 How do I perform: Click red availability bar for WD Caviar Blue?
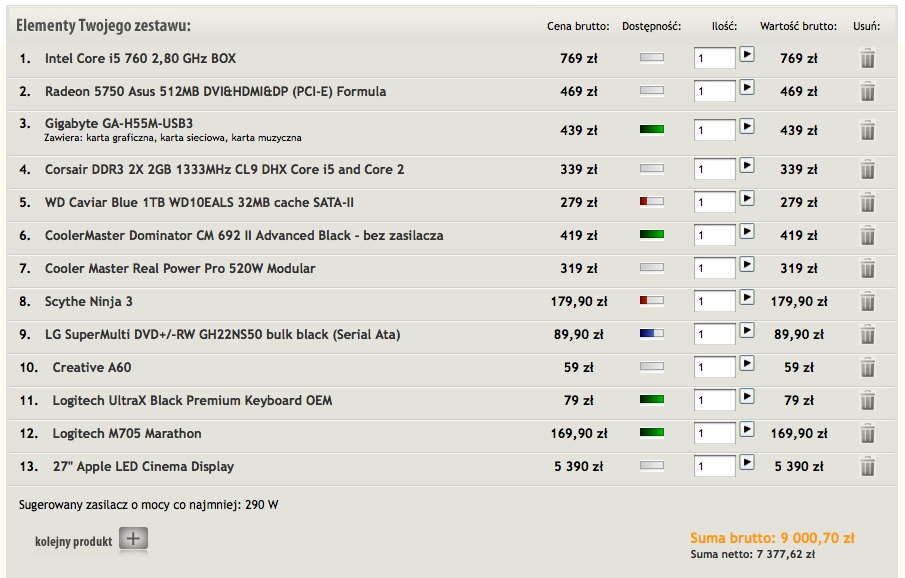652,202
